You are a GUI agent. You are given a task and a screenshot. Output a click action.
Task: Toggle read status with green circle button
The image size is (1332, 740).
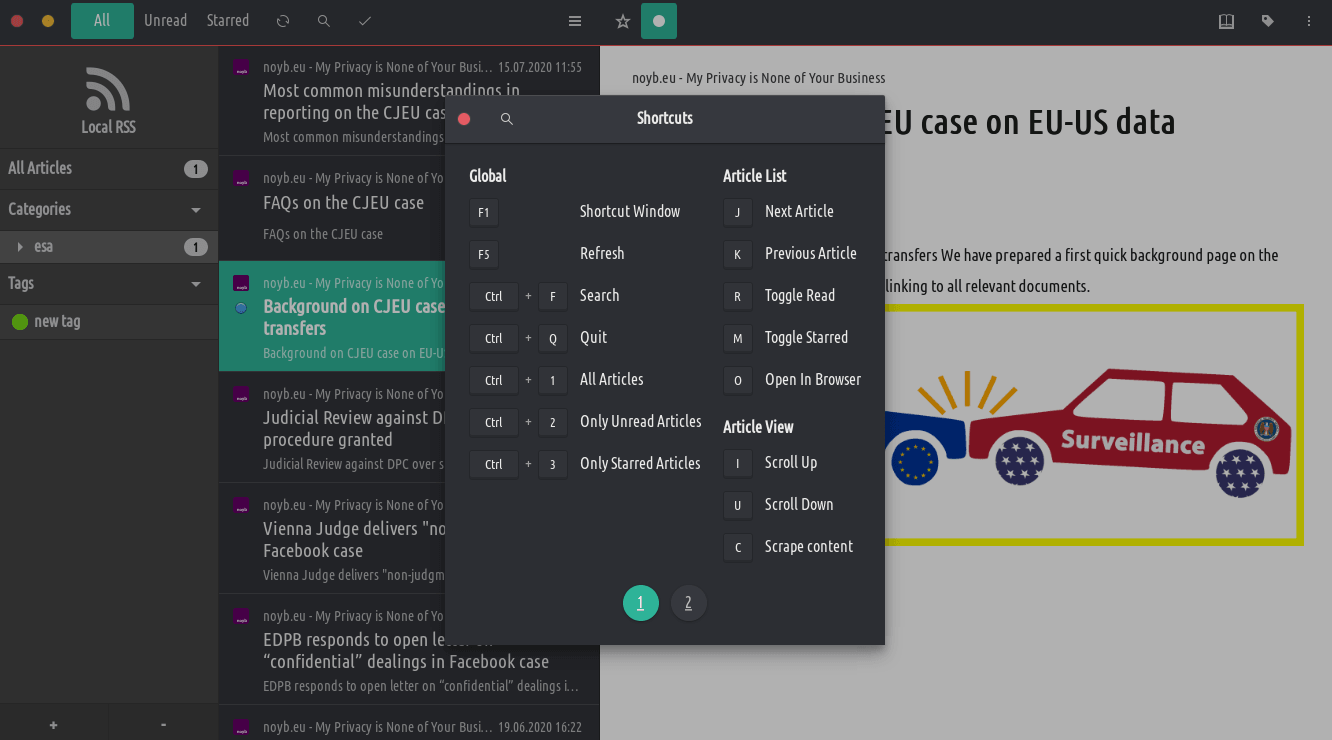pyautogui.click(x=659, y=21)
